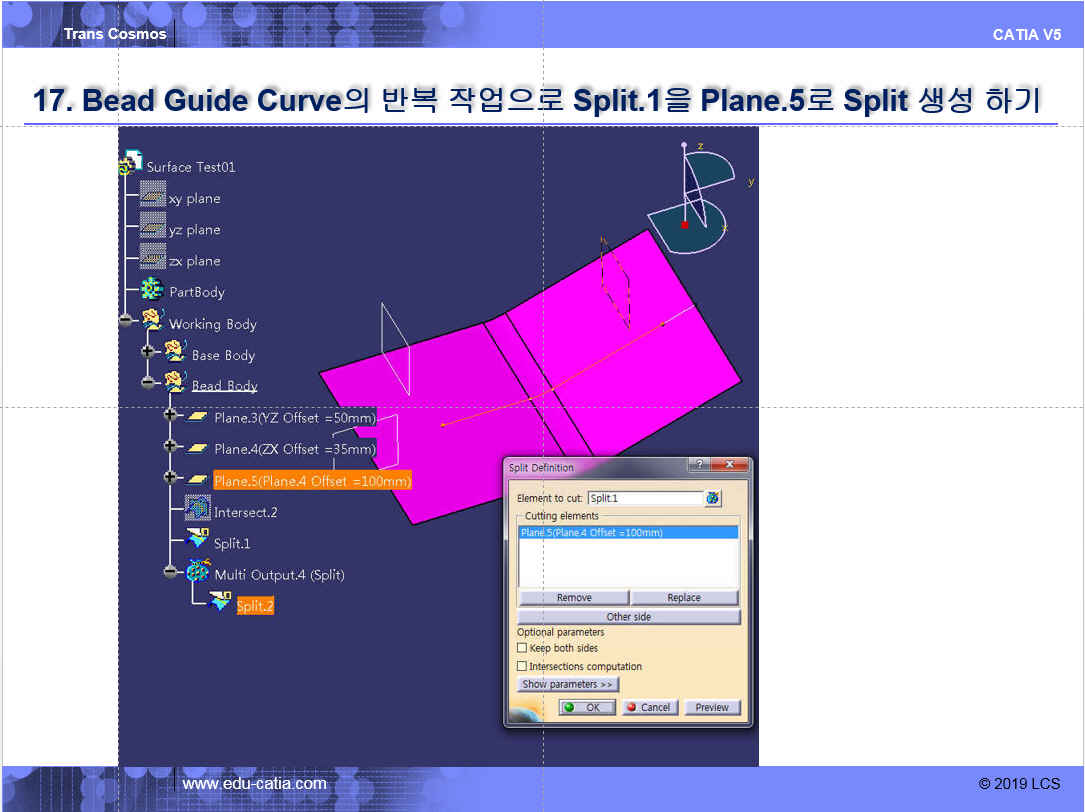Enable Intersections computation checkbox
Viewport: 1085px width, 812px height.
[x=522, y=666]
